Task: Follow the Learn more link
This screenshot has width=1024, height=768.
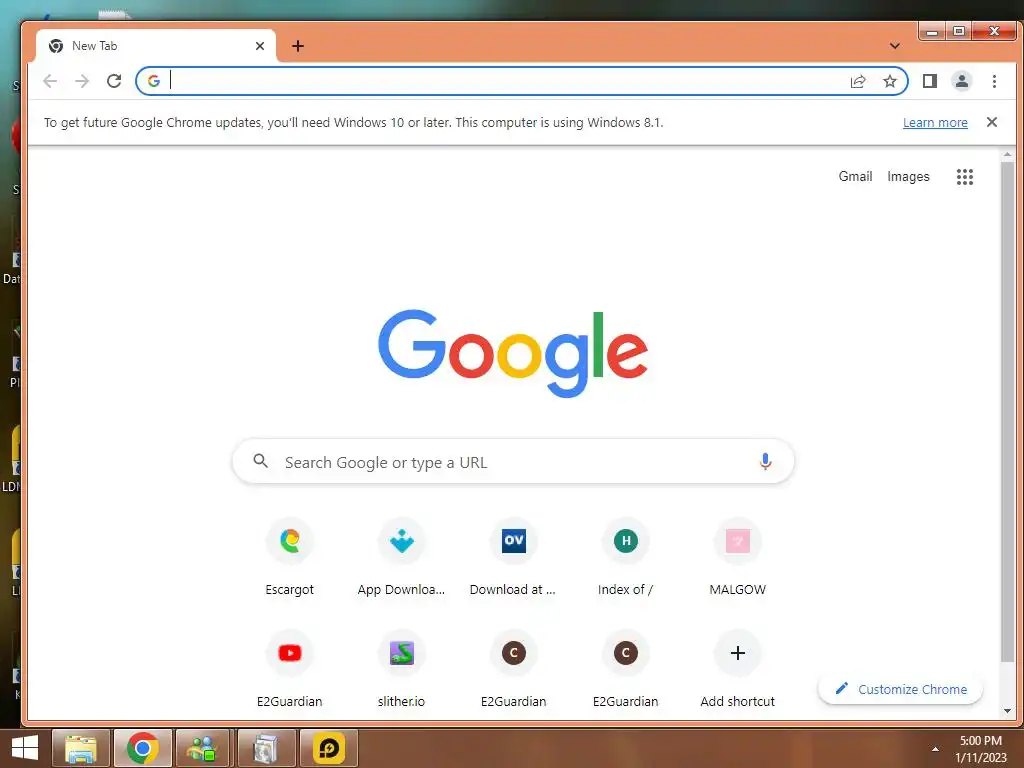Action: click(935, 123)
